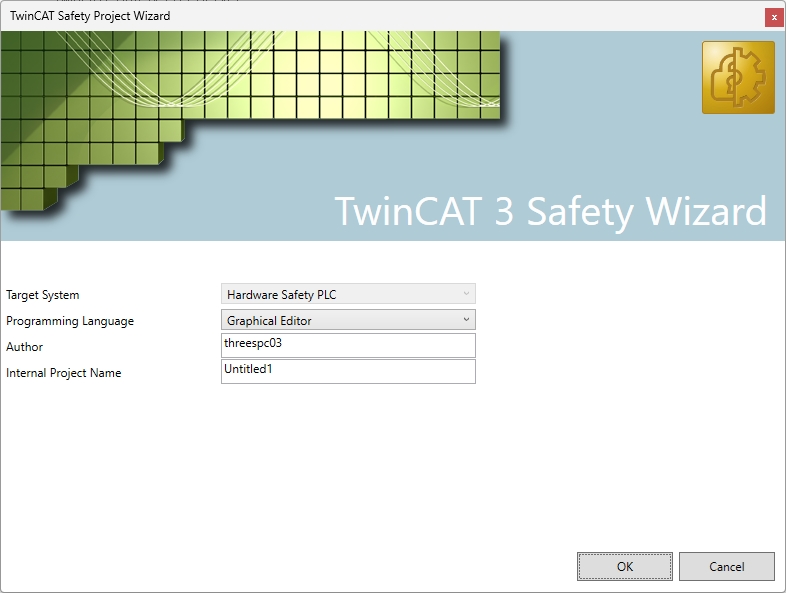Click into the Internal Project Name field

[x=348, y=372]
